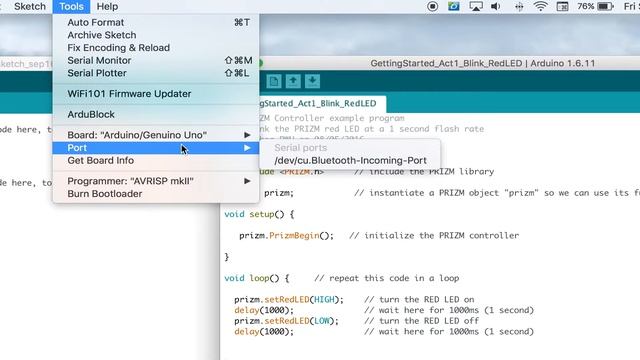Expand the Port submenu arrow
This screenshot has width=640, height=360.
[x=247, y=148]
